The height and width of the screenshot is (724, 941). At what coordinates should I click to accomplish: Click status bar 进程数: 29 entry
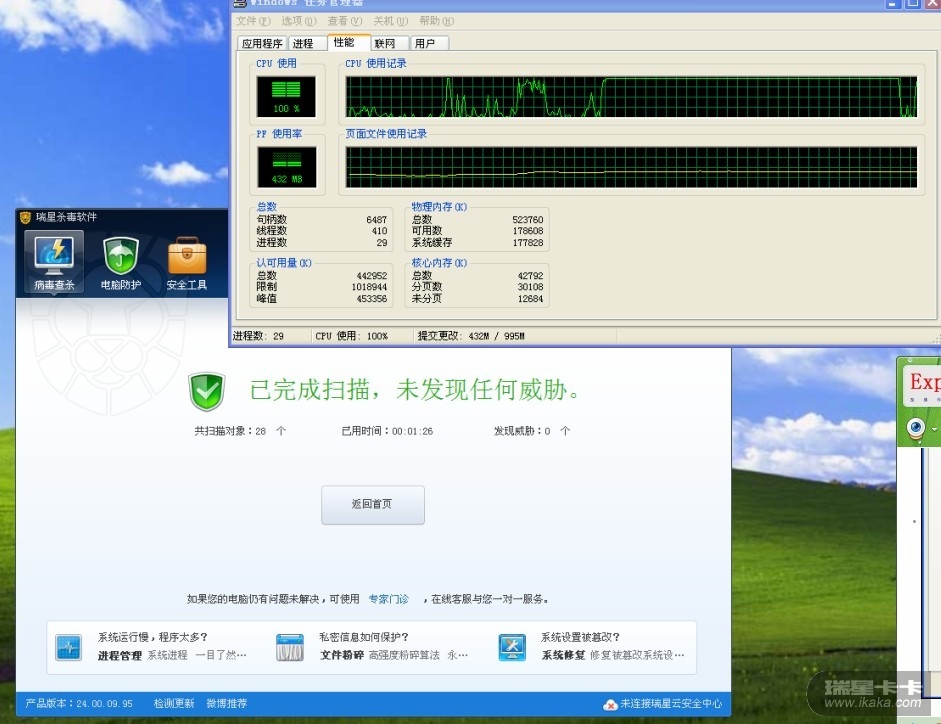[258, 336]
